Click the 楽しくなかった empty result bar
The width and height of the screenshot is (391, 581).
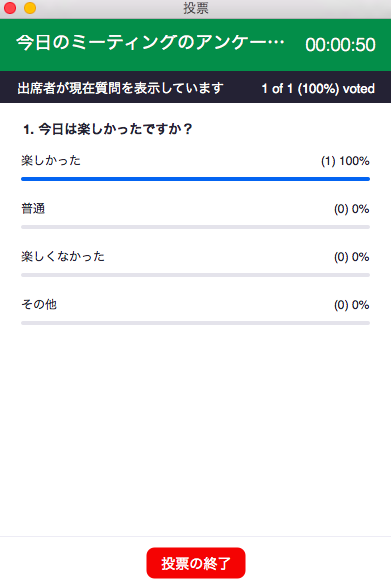[x=195, y=275]
